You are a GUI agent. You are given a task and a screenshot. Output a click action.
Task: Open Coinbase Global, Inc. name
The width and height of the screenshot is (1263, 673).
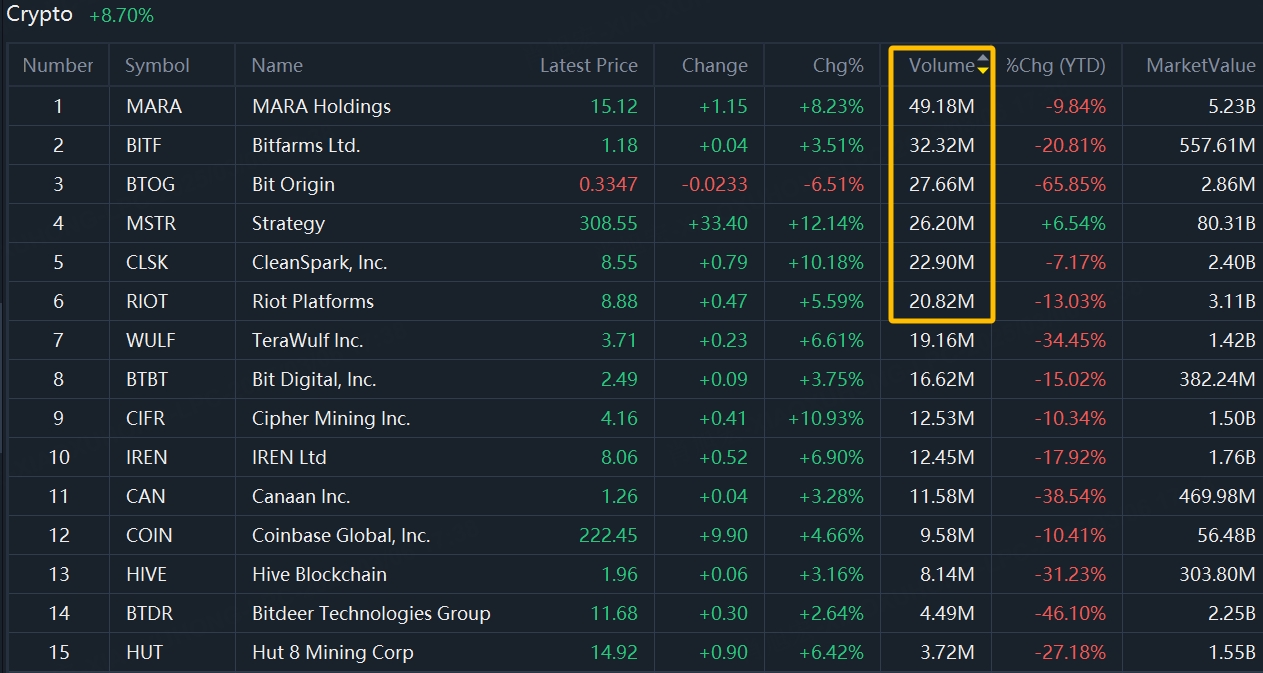341,535
